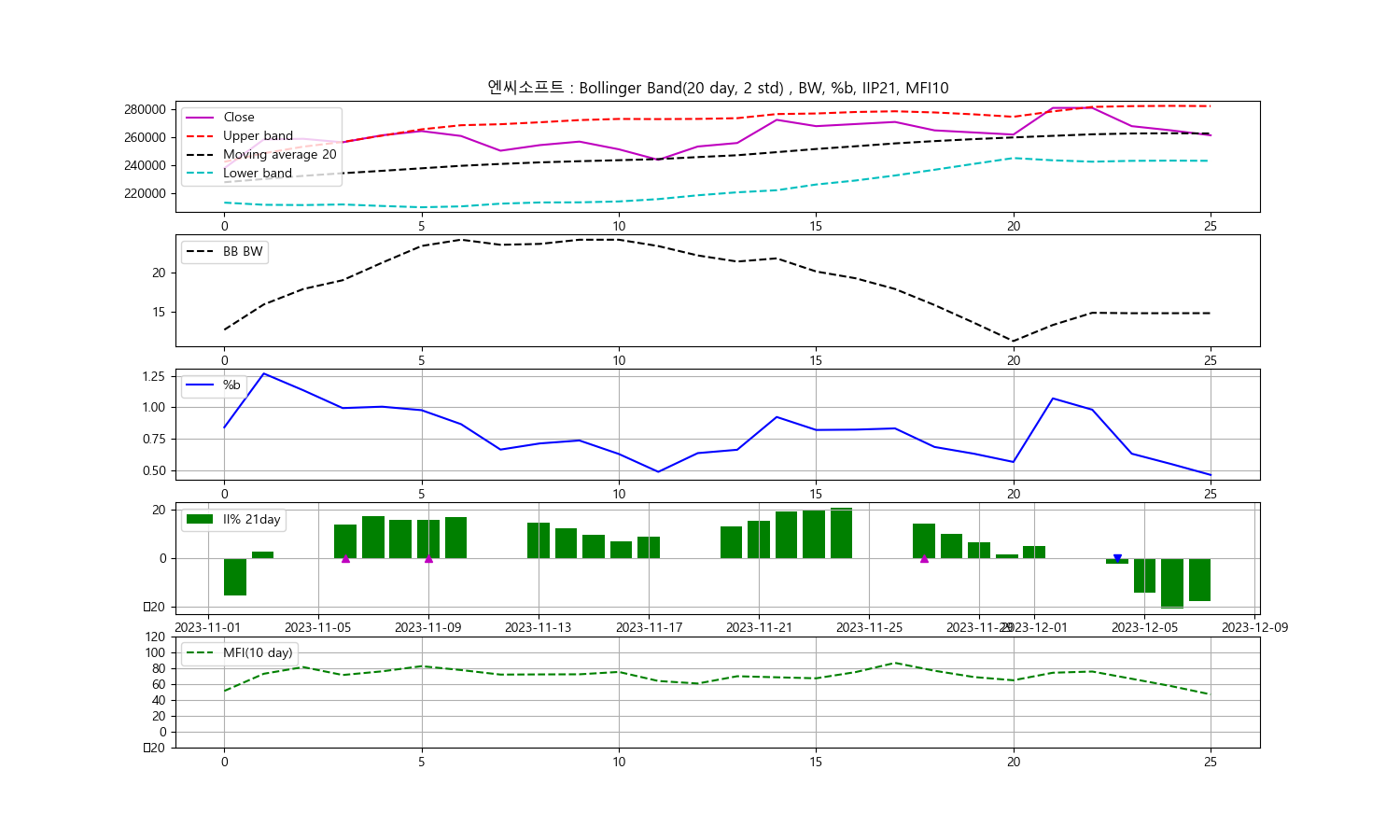This screenshot has height=840, width=1400.
Task: Click the 120 label on the MFI axis
Action: click(x=156, y=637)
